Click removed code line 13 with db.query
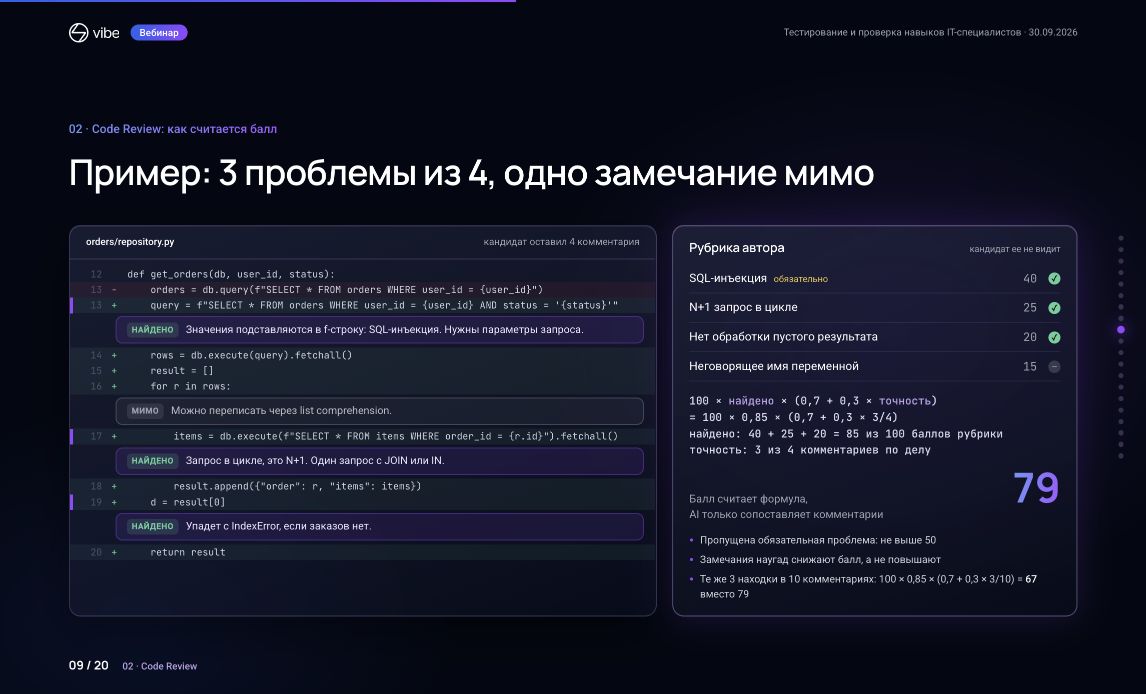The width and height of the screenshot is (1146, 694). [363, 289]
